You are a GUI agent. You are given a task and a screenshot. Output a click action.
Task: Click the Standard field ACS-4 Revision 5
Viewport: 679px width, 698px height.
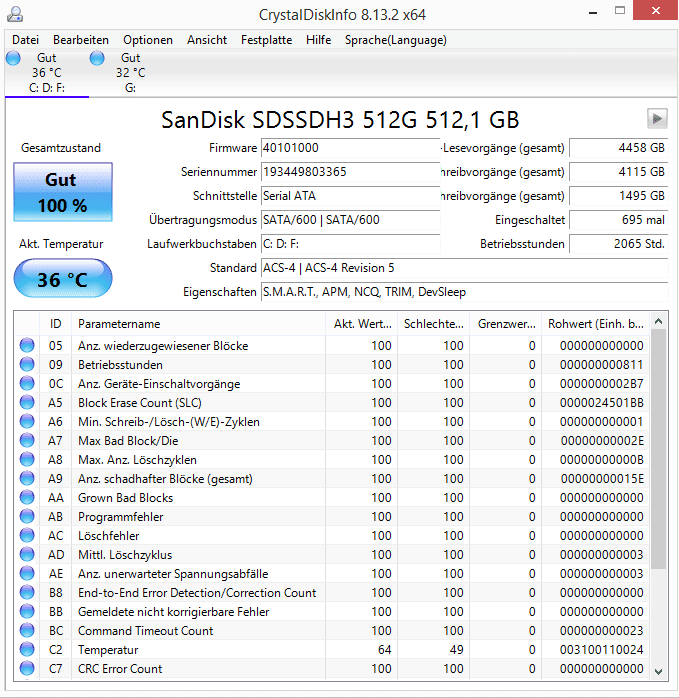(x=464, y=268)
